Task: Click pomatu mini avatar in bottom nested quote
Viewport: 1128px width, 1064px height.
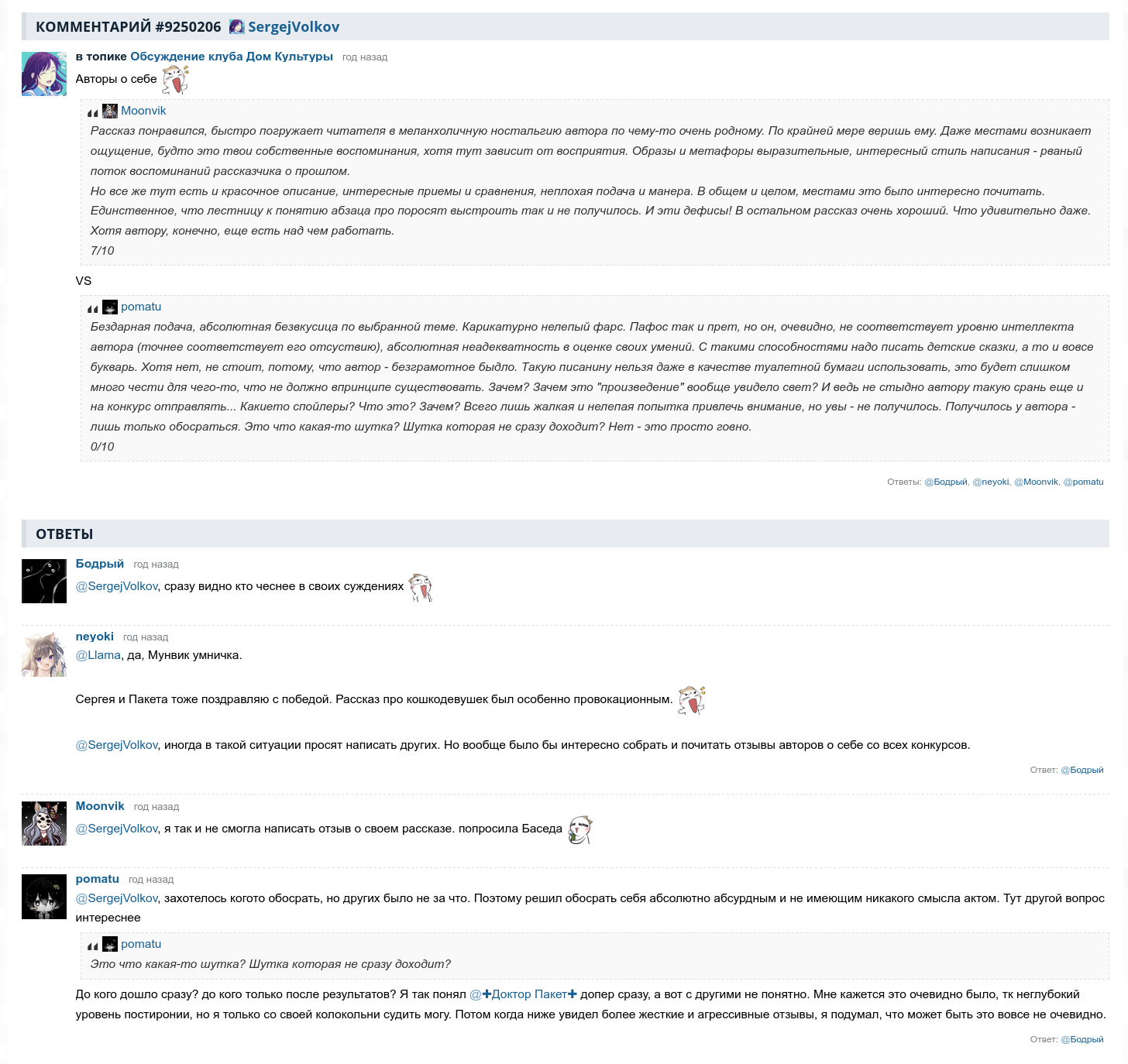Action: coord(110,944)
